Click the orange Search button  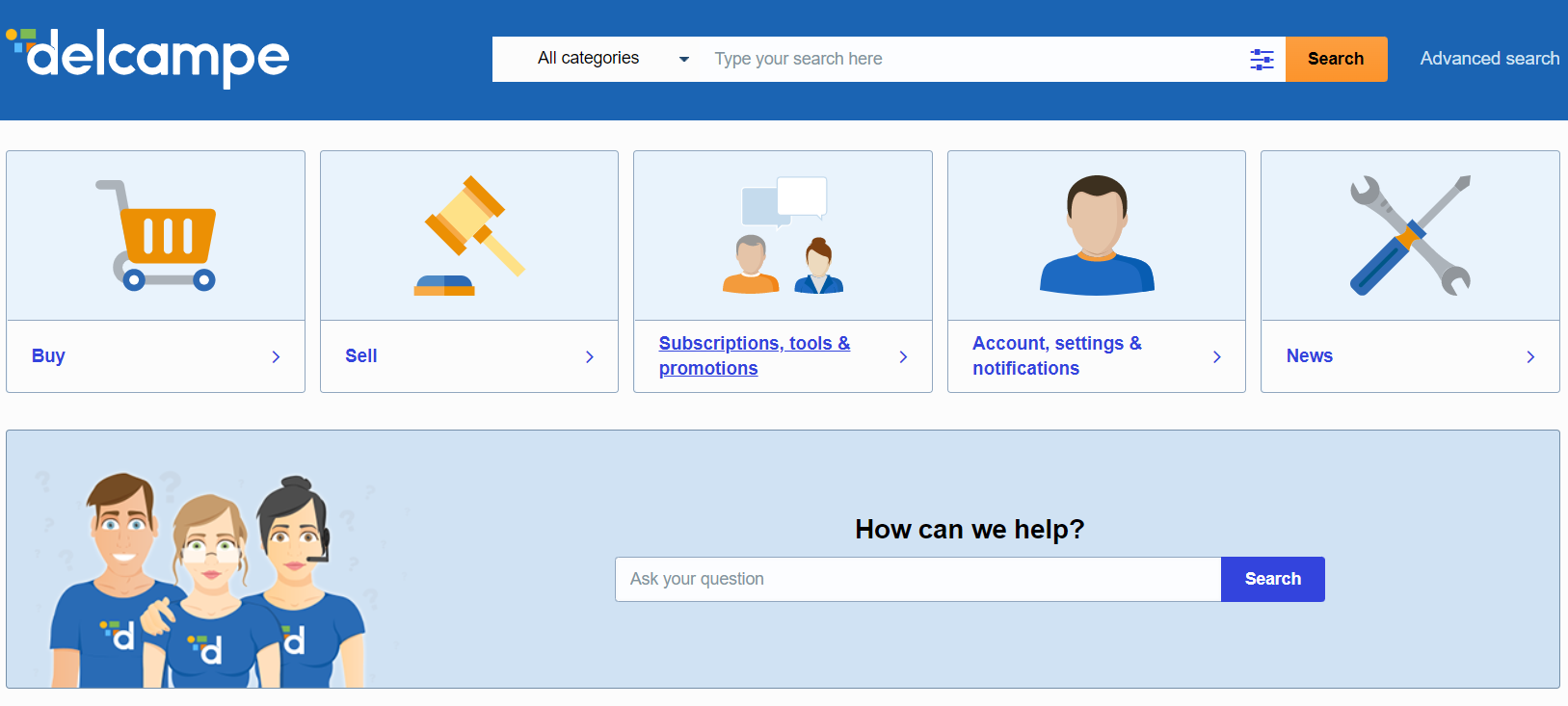(1336, 59)
